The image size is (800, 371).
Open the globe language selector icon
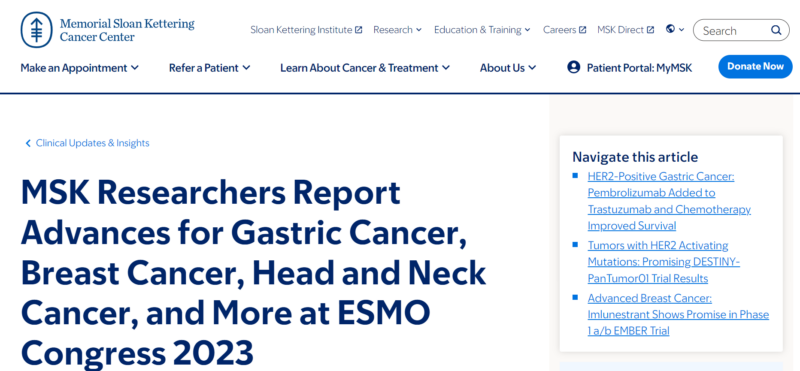pos(670,29)
